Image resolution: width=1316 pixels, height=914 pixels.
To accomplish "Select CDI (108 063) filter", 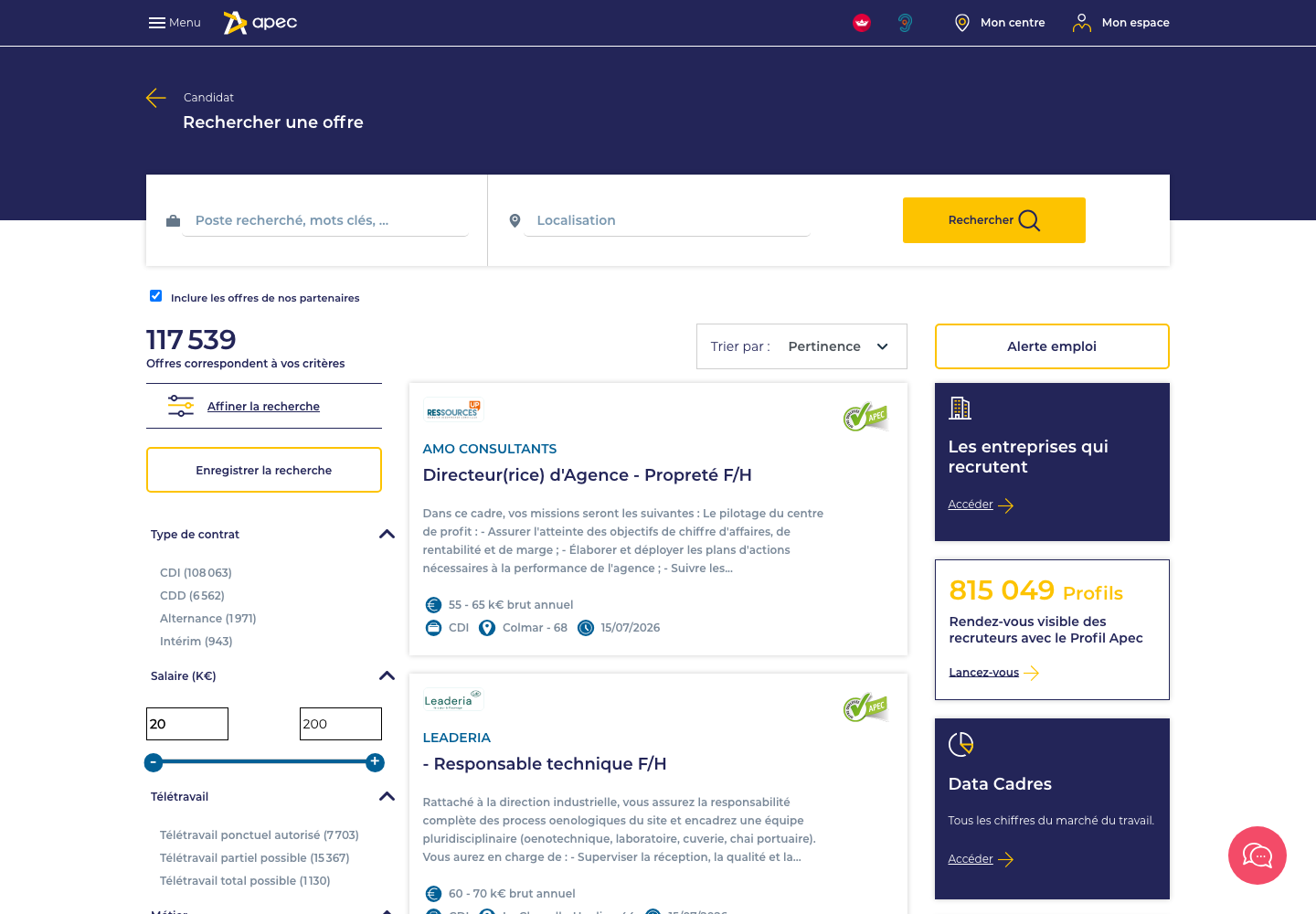I will click(x=196, y=573).
